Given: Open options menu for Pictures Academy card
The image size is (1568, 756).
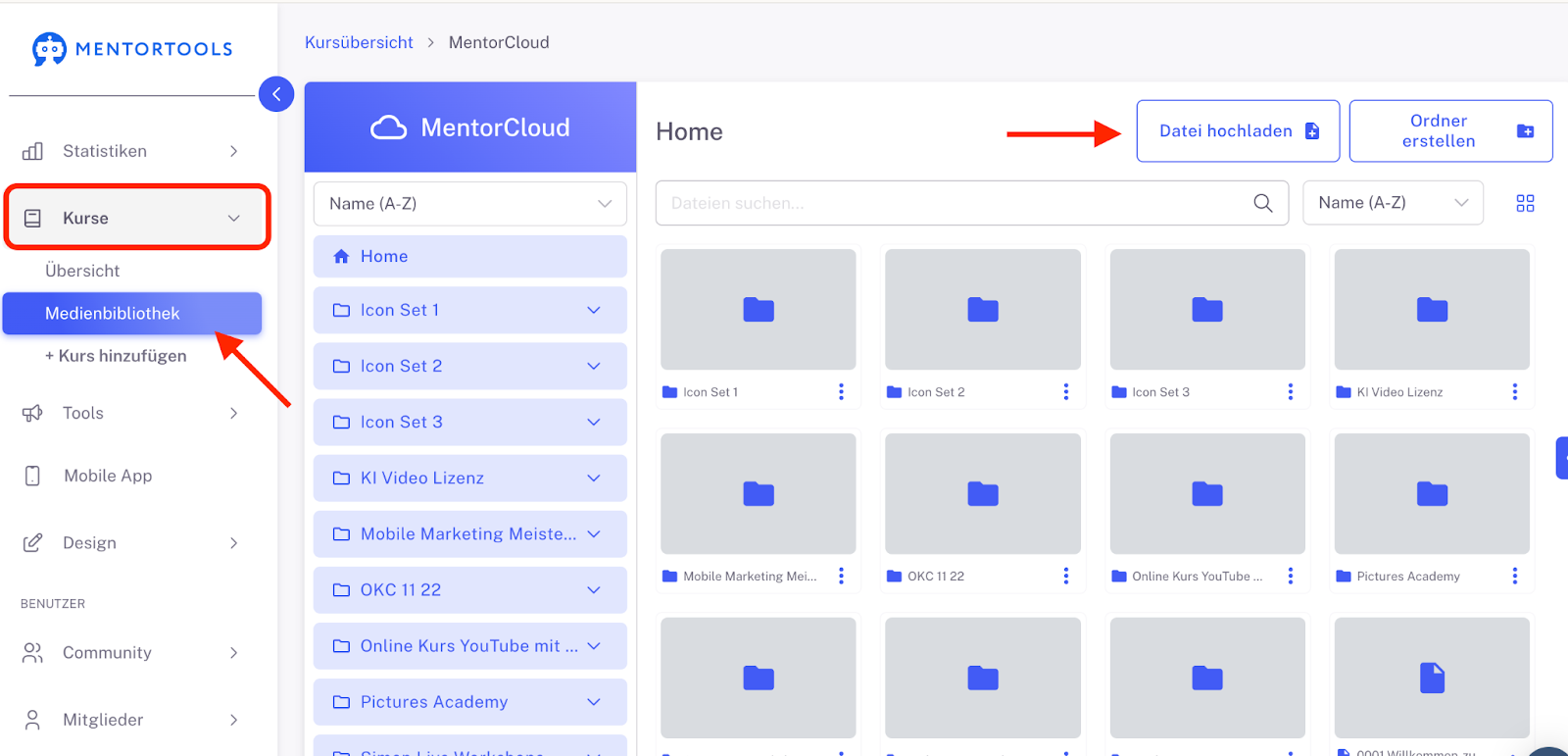Looking at the screenshot, I should click(1514, 576).
